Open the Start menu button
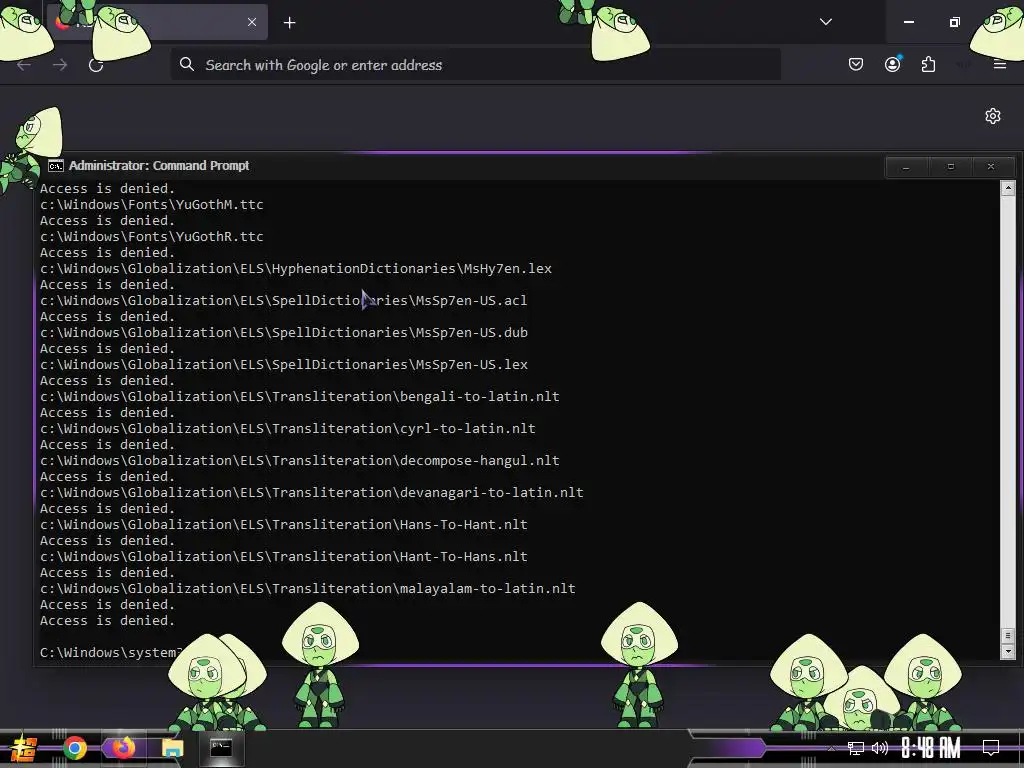The image size is (1024, 768). coord(23,748)
